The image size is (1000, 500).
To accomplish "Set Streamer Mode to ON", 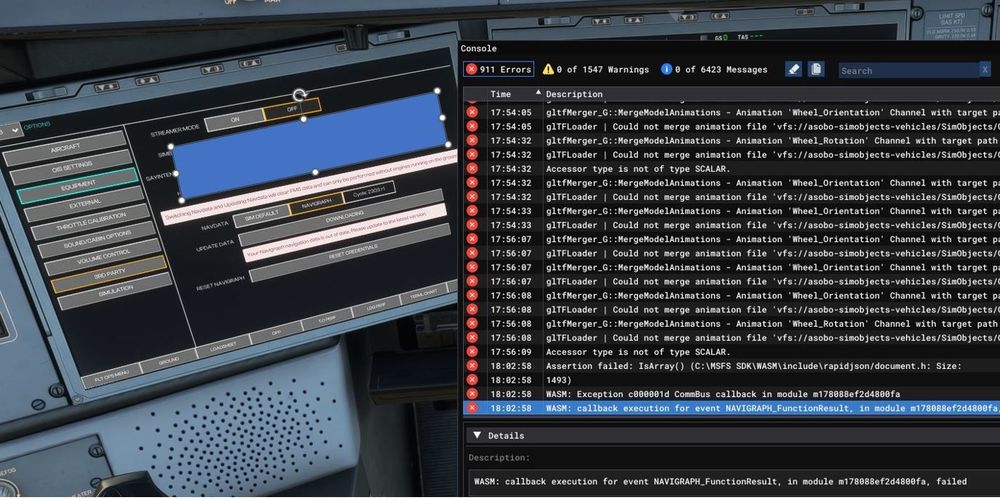I will [236, 117].
